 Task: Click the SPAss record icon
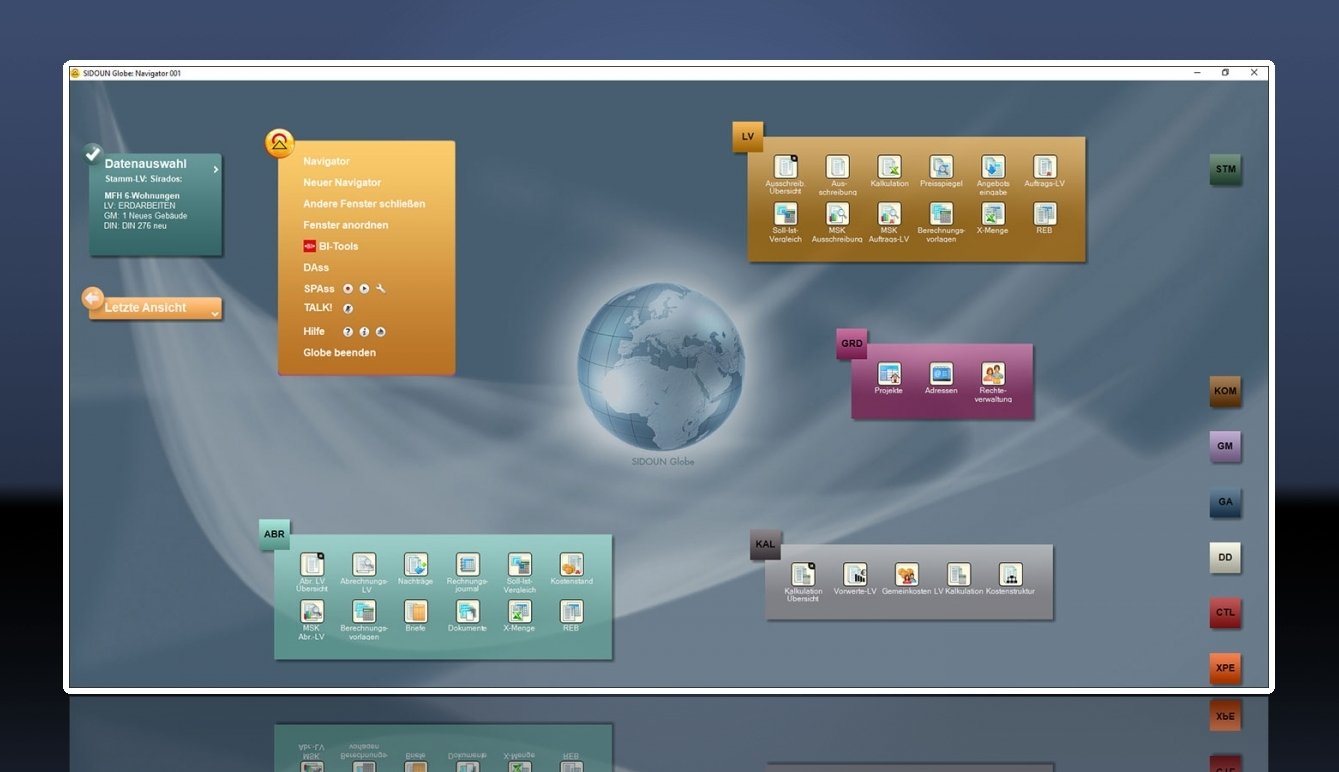[x=348, y=289]
